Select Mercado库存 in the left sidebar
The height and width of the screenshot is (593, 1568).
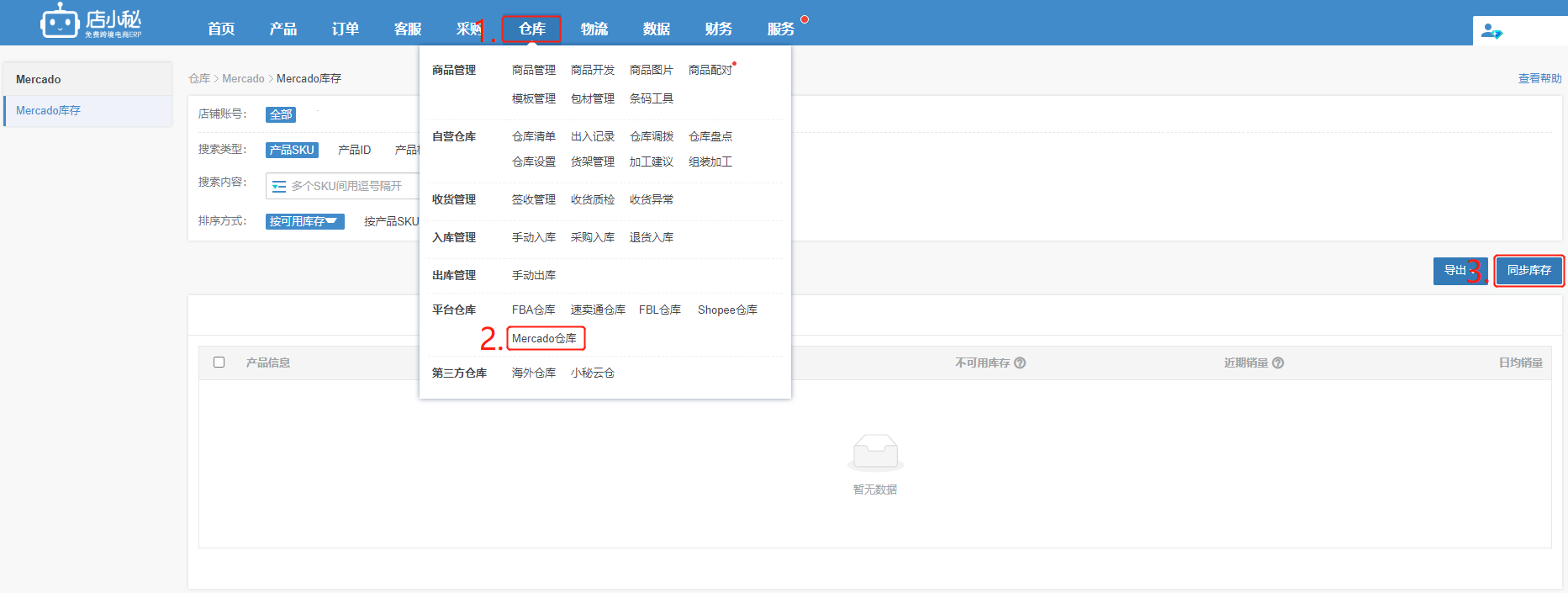pos(88,111)
